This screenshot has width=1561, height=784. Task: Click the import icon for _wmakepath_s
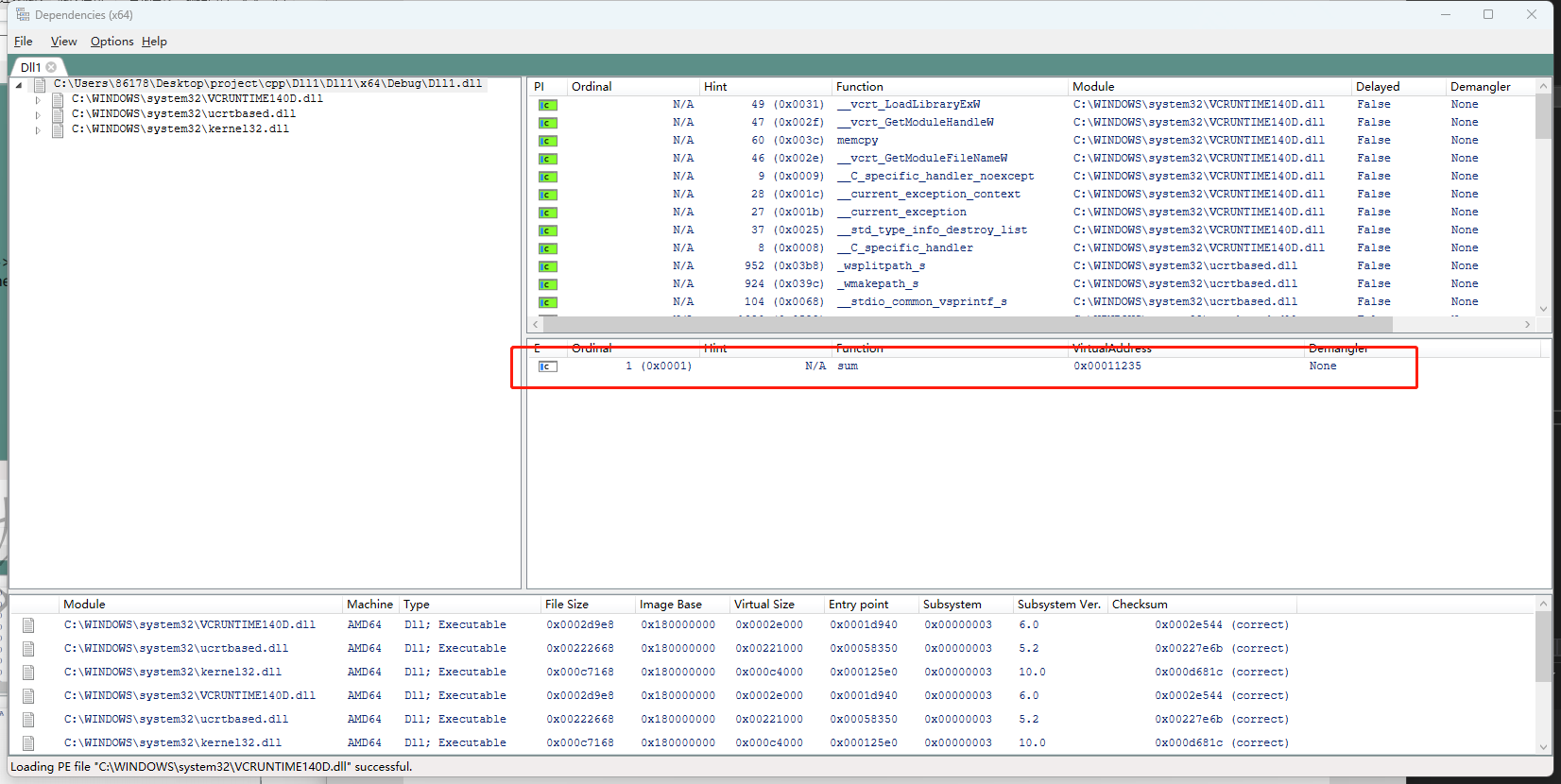click(x=548, y=284)
